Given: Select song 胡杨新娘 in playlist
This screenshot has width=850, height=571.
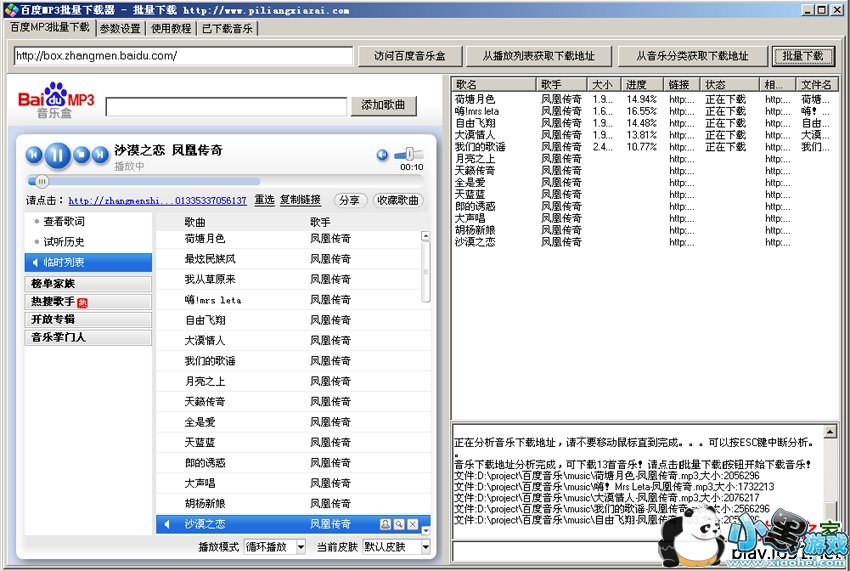Looking at the screenshot, I should click(288, 504).
